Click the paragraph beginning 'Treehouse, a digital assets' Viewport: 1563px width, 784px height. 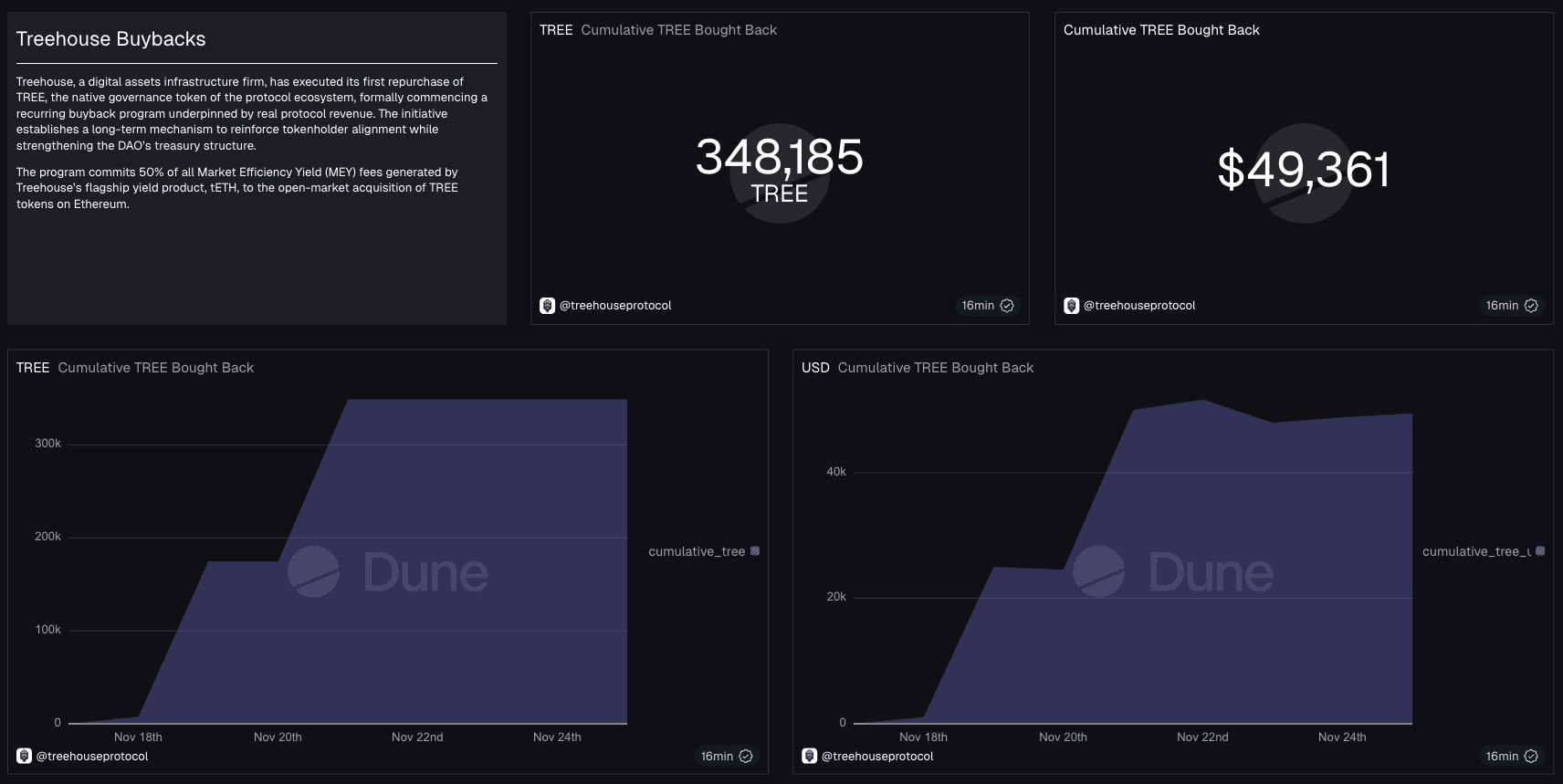tap(252, 113)
